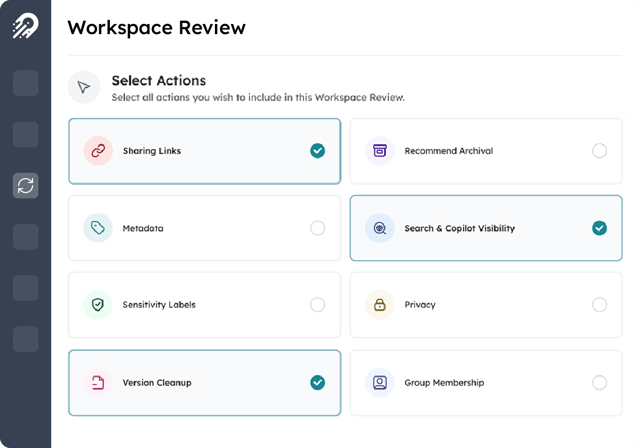Click the rocket logo in sidebar
Viewport: 640px width, 448px height.
[25, 26]
